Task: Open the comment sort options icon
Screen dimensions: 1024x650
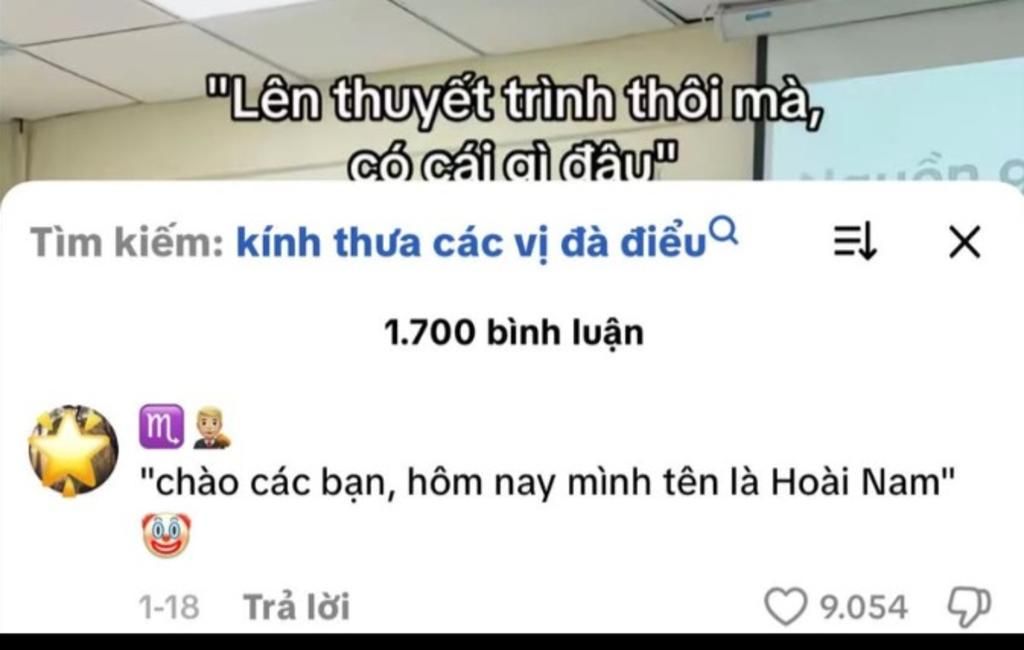Action: 855,241
